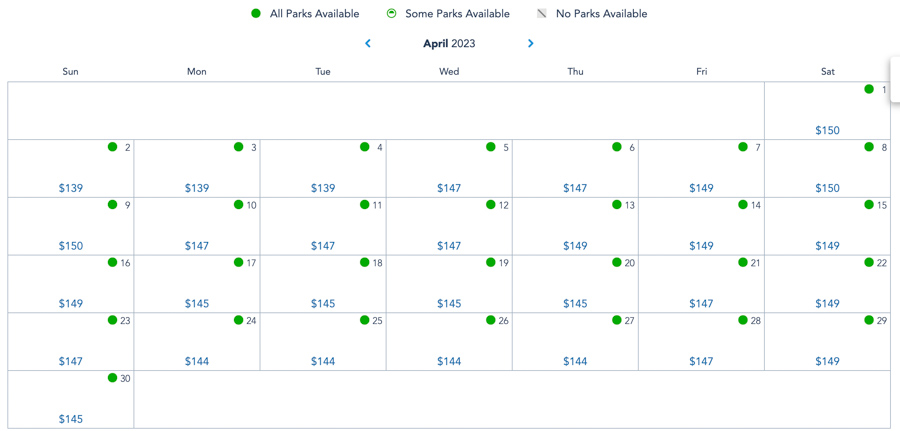Image resolution: width=900 pixels, height=431 pixels.
Task: Go to the previous month with left chevron
Action: (368, 44)
